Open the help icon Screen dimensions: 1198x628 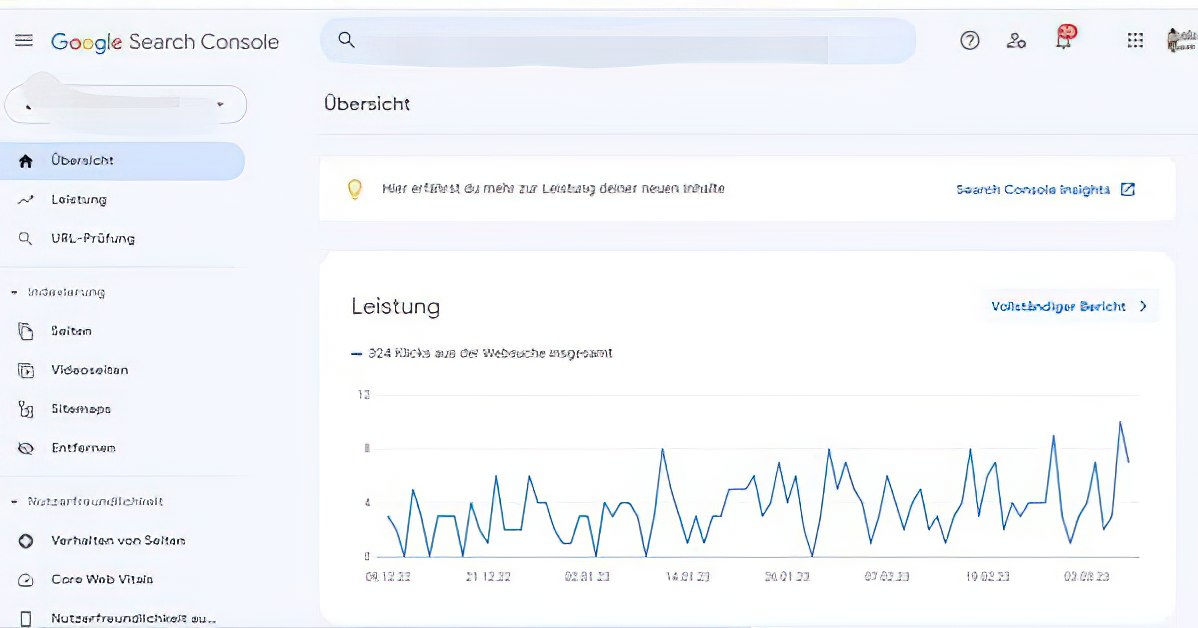(969, 40)
